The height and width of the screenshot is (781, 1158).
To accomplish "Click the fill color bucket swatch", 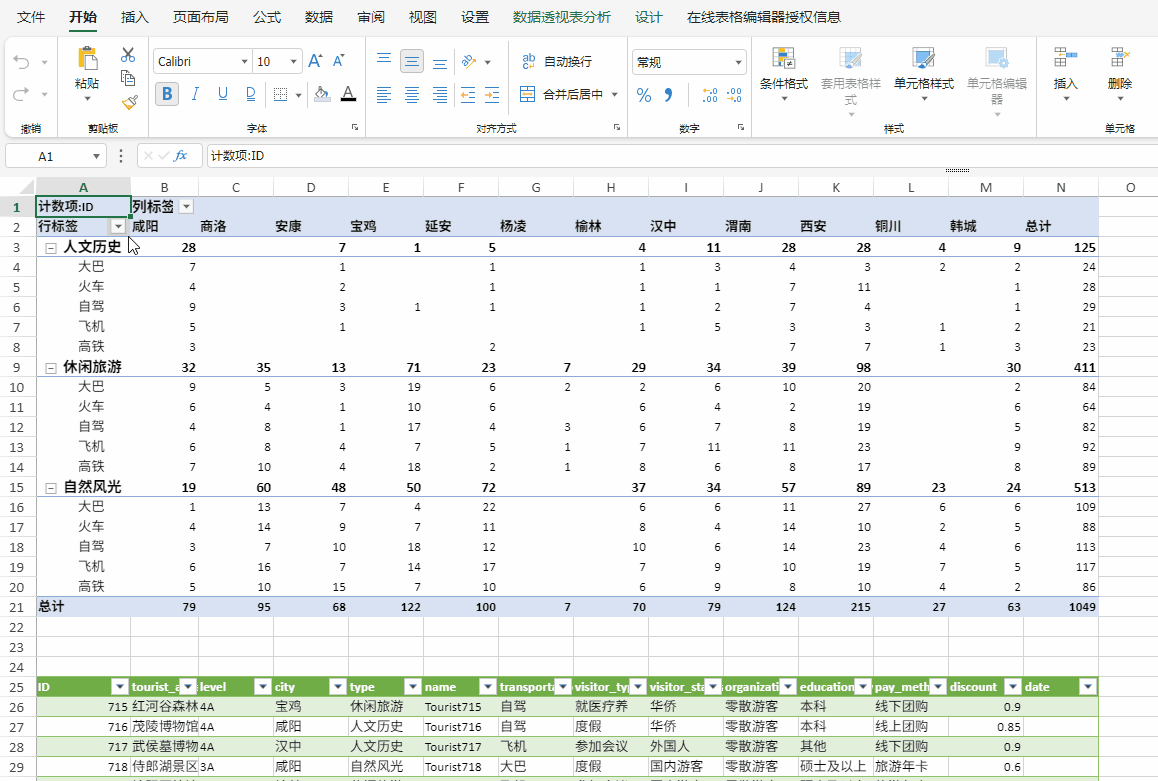I will pos(321,94).
